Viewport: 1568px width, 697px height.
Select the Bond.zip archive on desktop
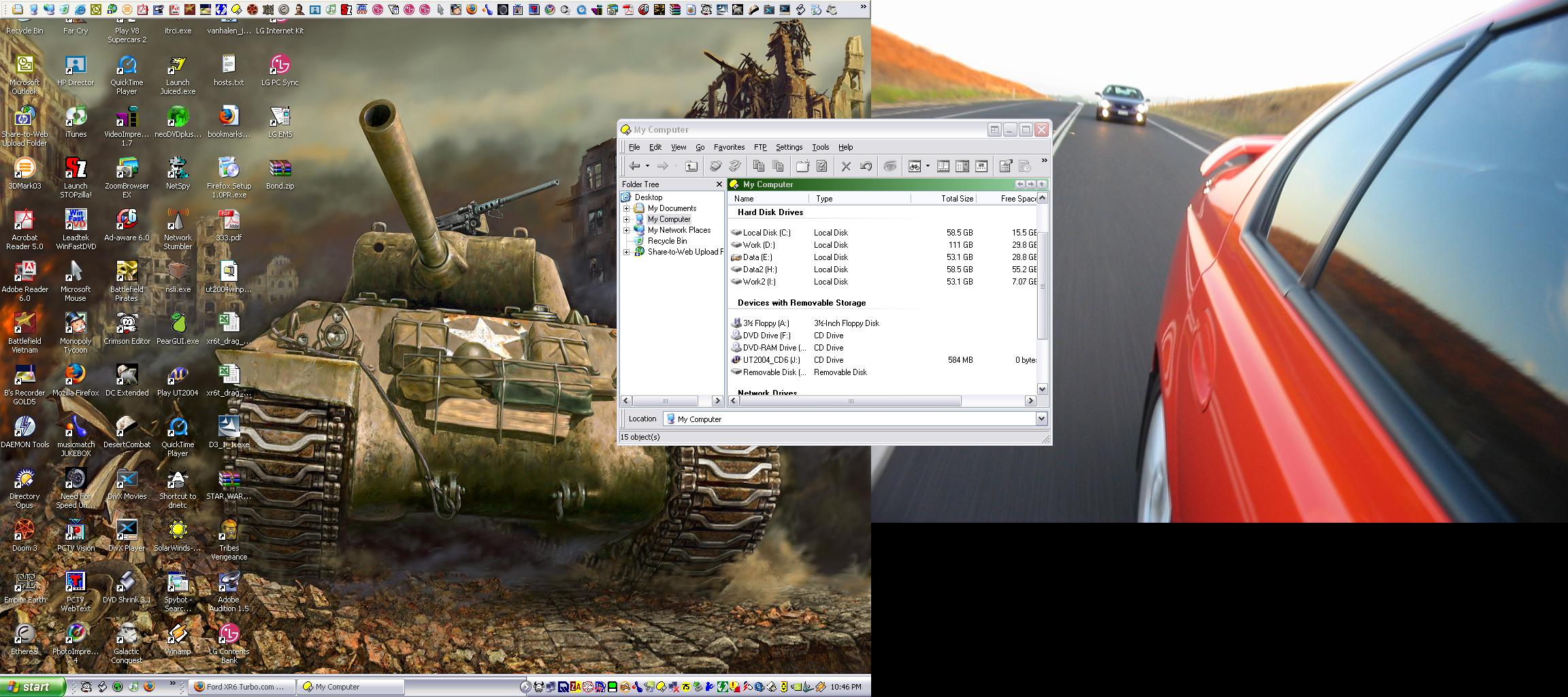[280, 174]
